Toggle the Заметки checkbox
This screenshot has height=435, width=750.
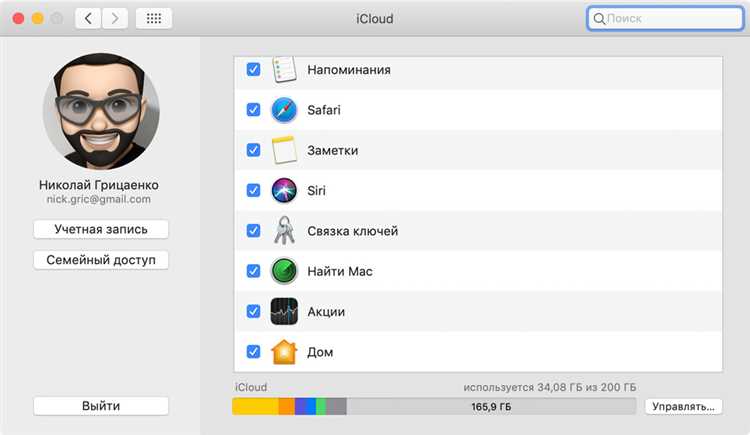pyautogui.click(x=254, y=150)
